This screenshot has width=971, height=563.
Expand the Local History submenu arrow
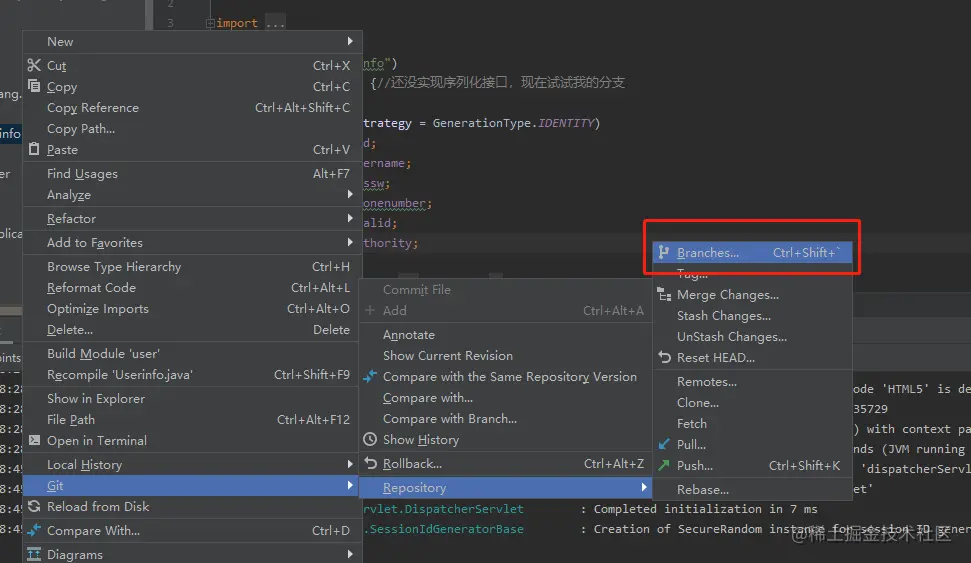click(350, 464)
